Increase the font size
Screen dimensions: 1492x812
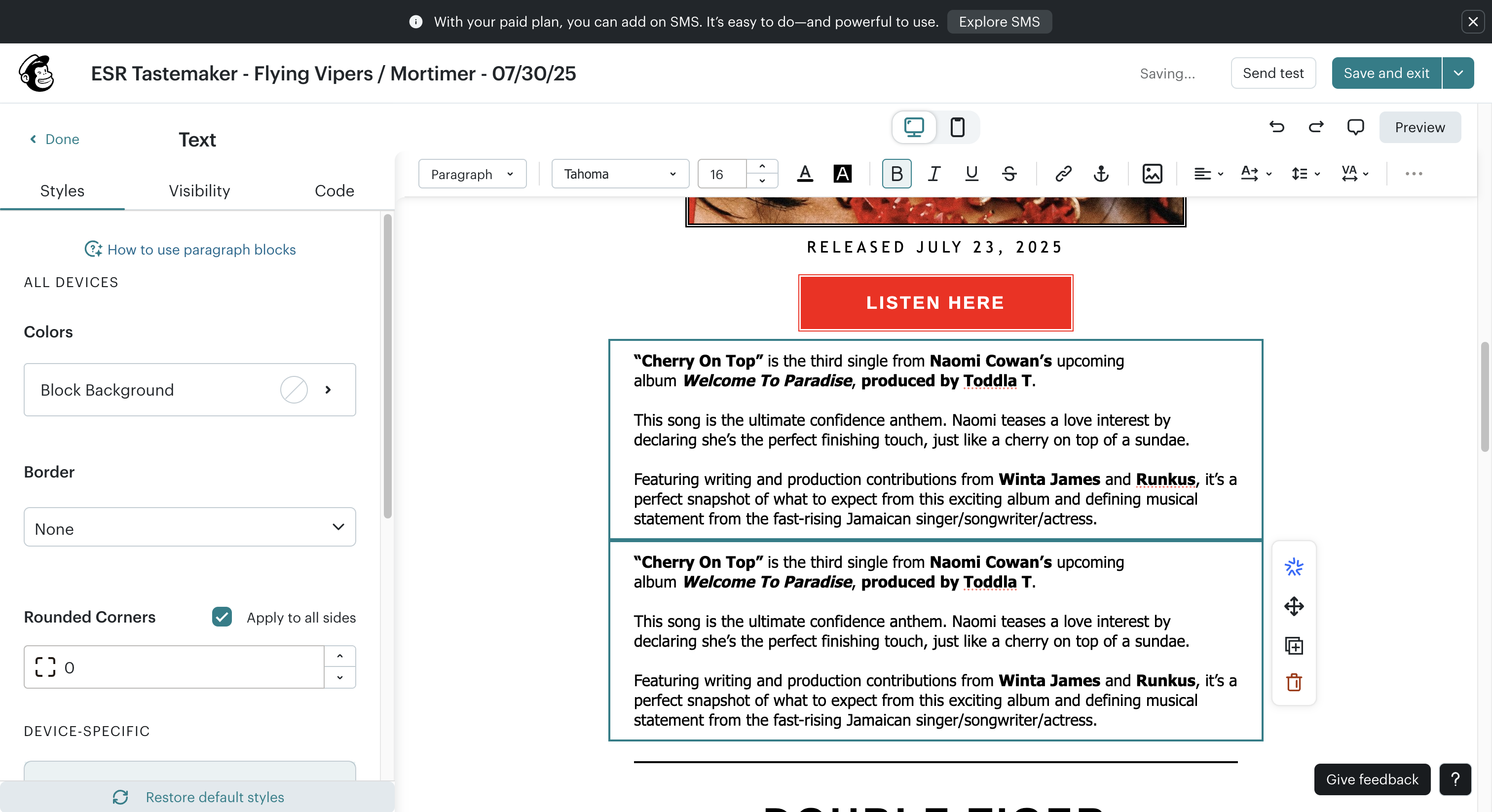point(762,167)
